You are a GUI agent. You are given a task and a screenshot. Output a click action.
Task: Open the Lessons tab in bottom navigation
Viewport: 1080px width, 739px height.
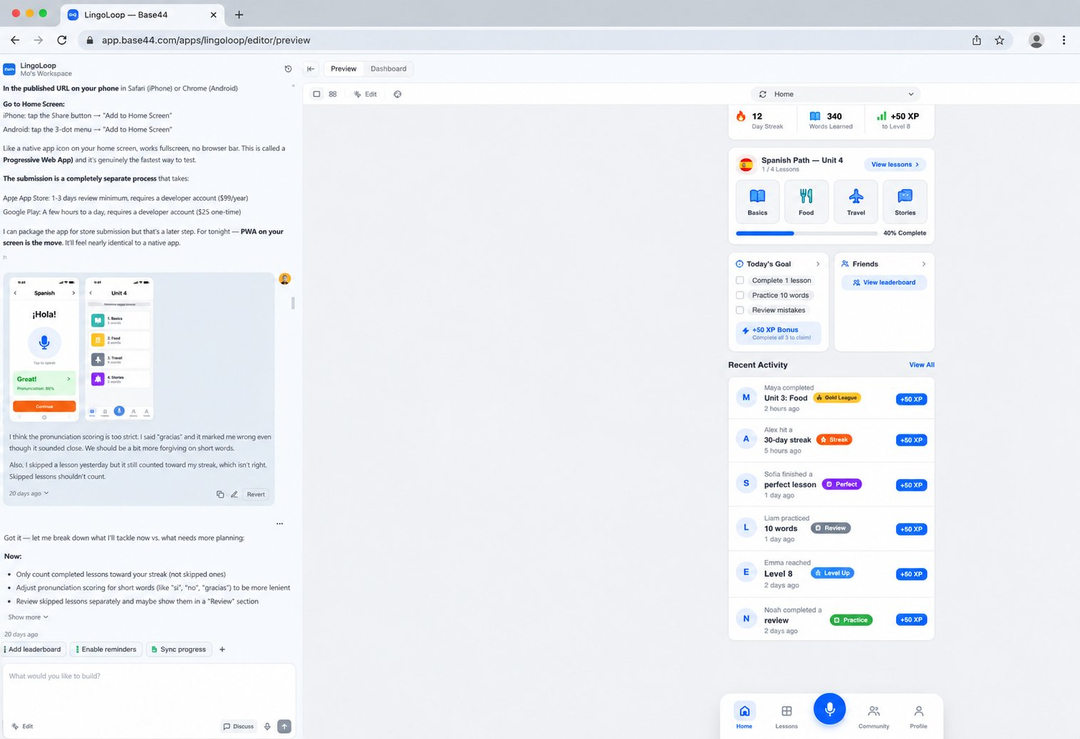point(787,716)
